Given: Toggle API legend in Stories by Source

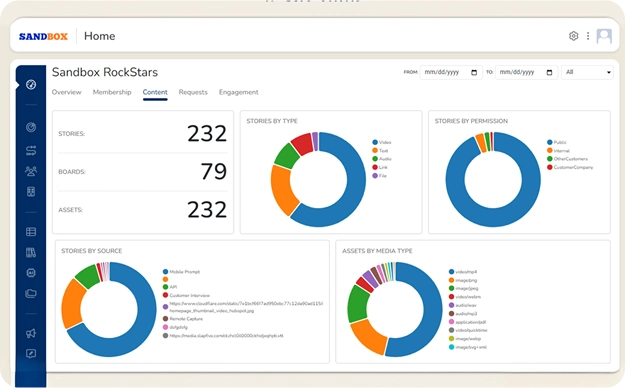Looking at the screenshot, I should (x=170, y=287).
